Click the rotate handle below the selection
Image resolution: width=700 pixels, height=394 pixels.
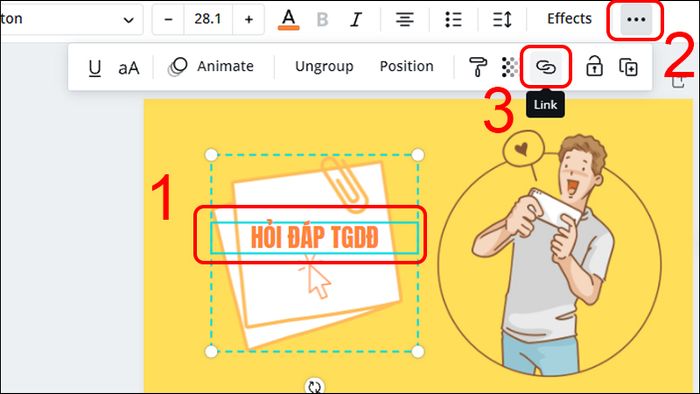(315, 386)
